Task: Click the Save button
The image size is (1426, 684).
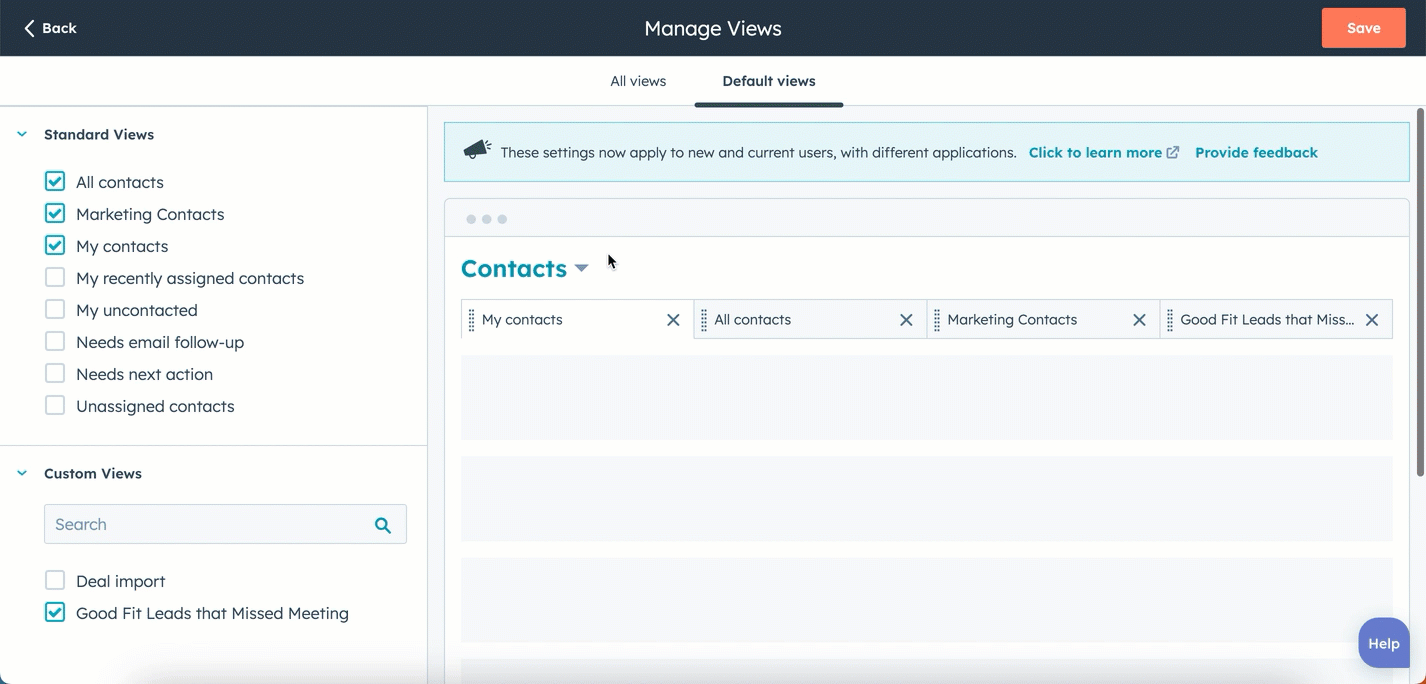Action: 1363,28
